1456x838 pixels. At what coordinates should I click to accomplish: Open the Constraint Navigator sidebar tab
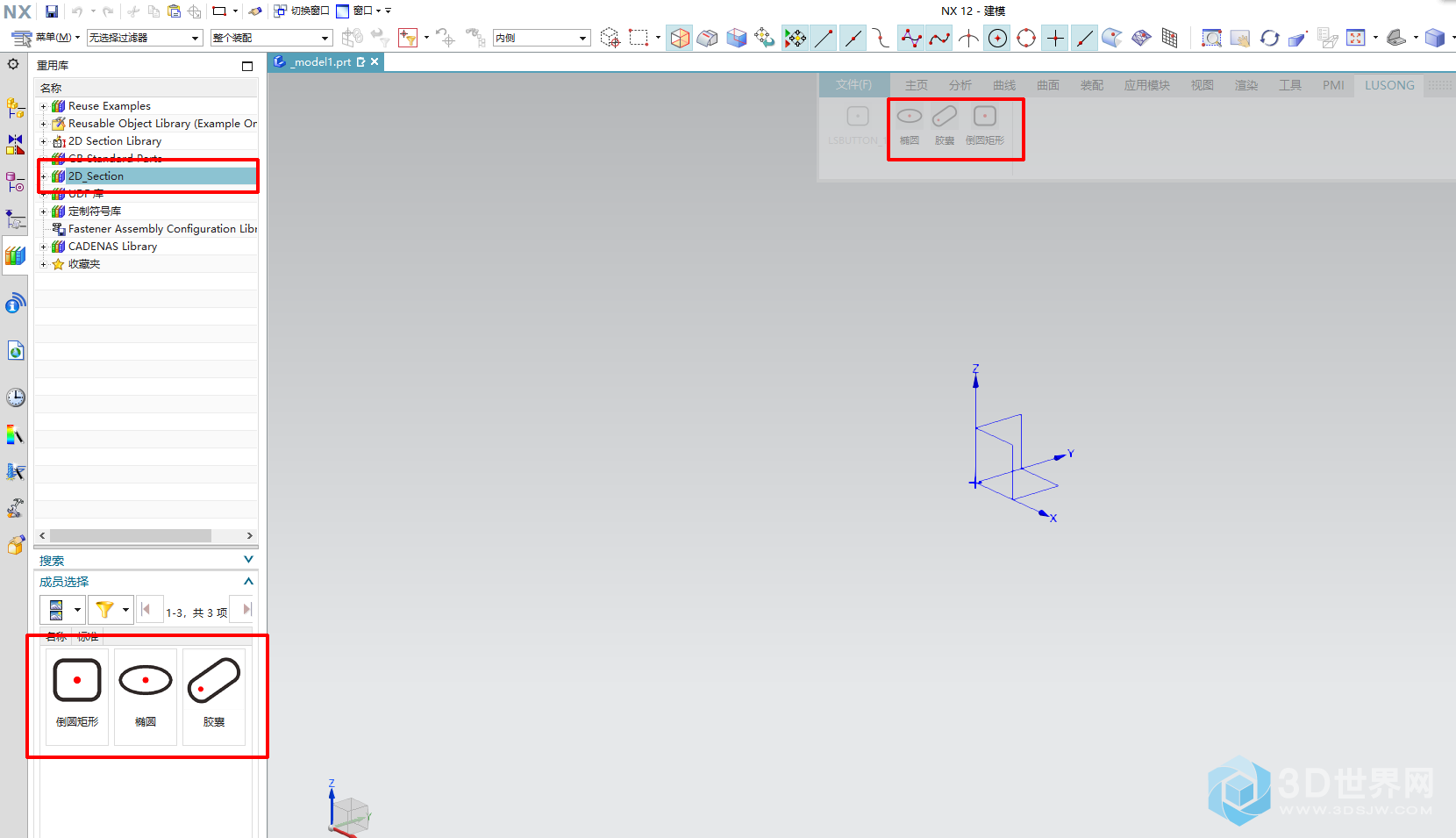15,145
